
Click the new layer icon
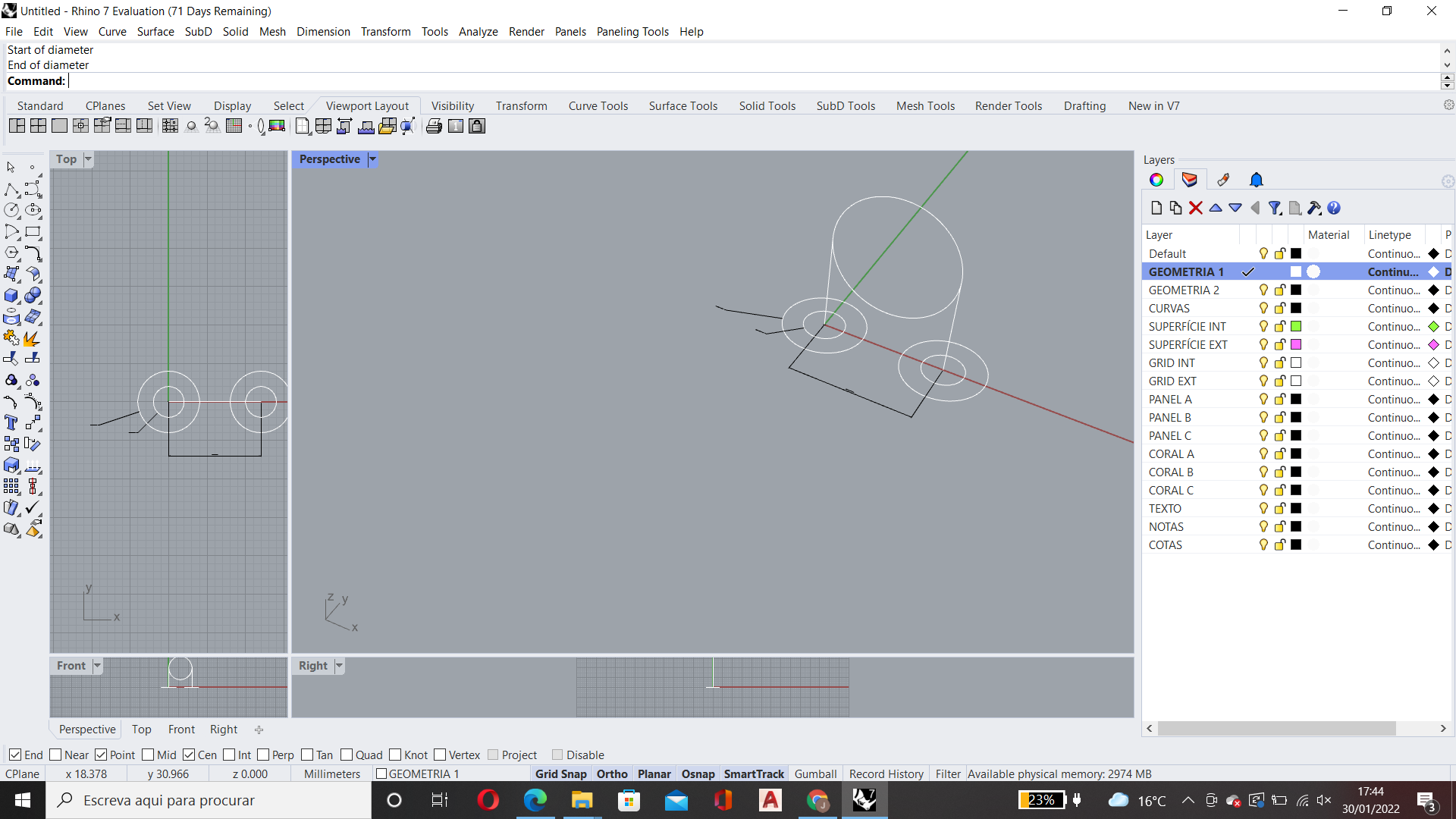point(1156,208)
